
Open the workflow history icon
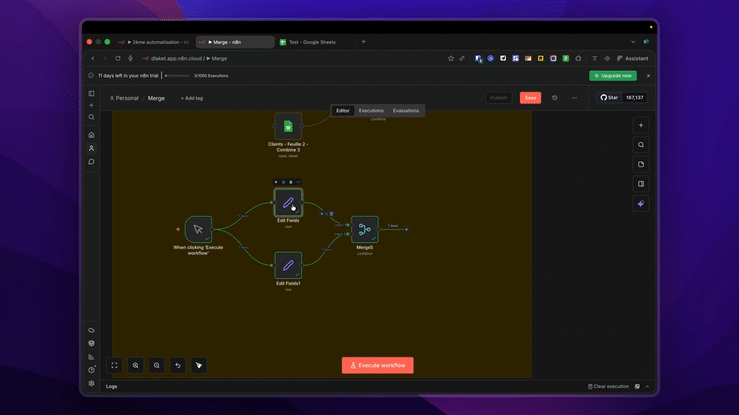pos(555,98)
